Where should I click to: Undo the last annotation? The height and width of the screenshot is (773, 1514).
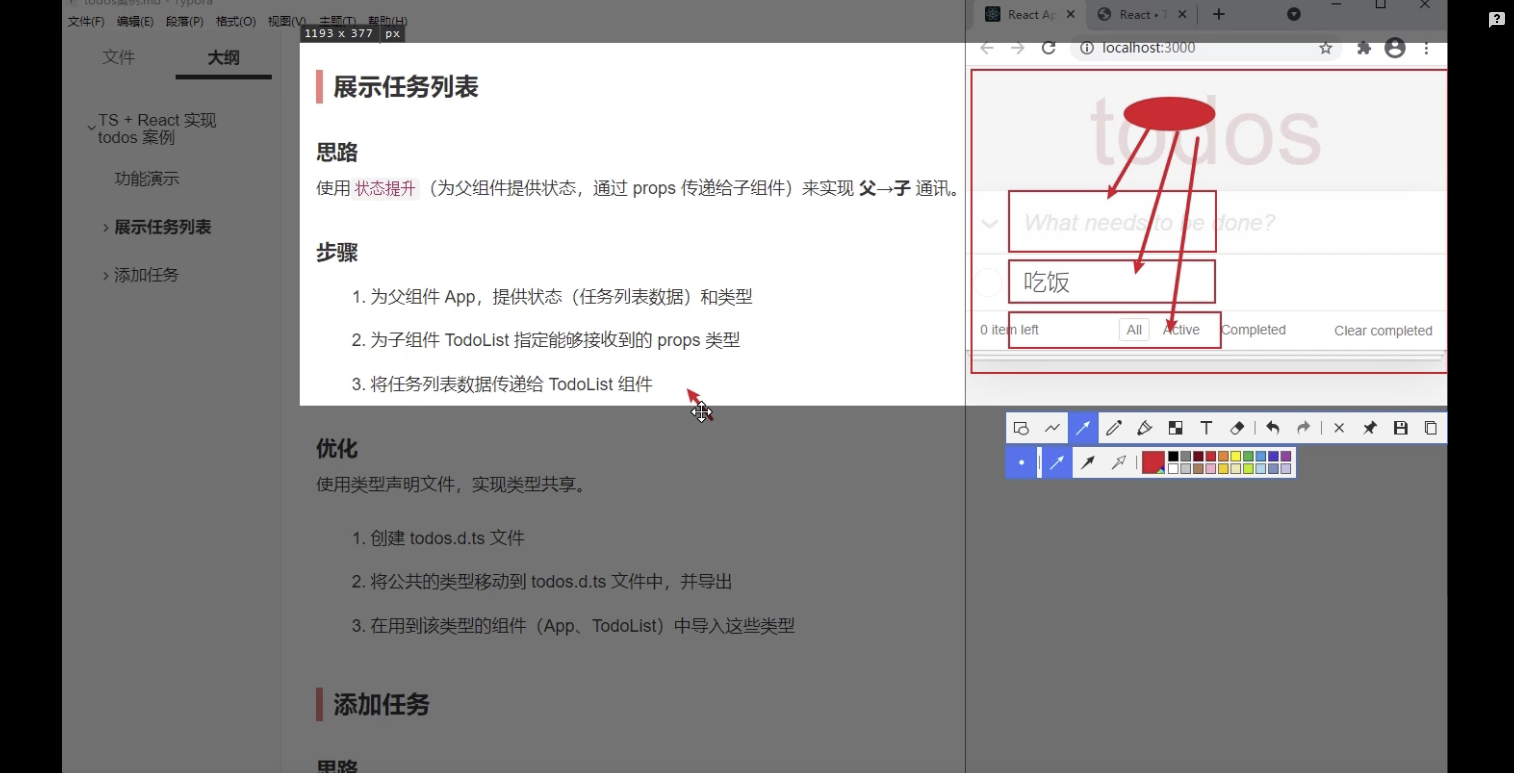[1272, 428]
